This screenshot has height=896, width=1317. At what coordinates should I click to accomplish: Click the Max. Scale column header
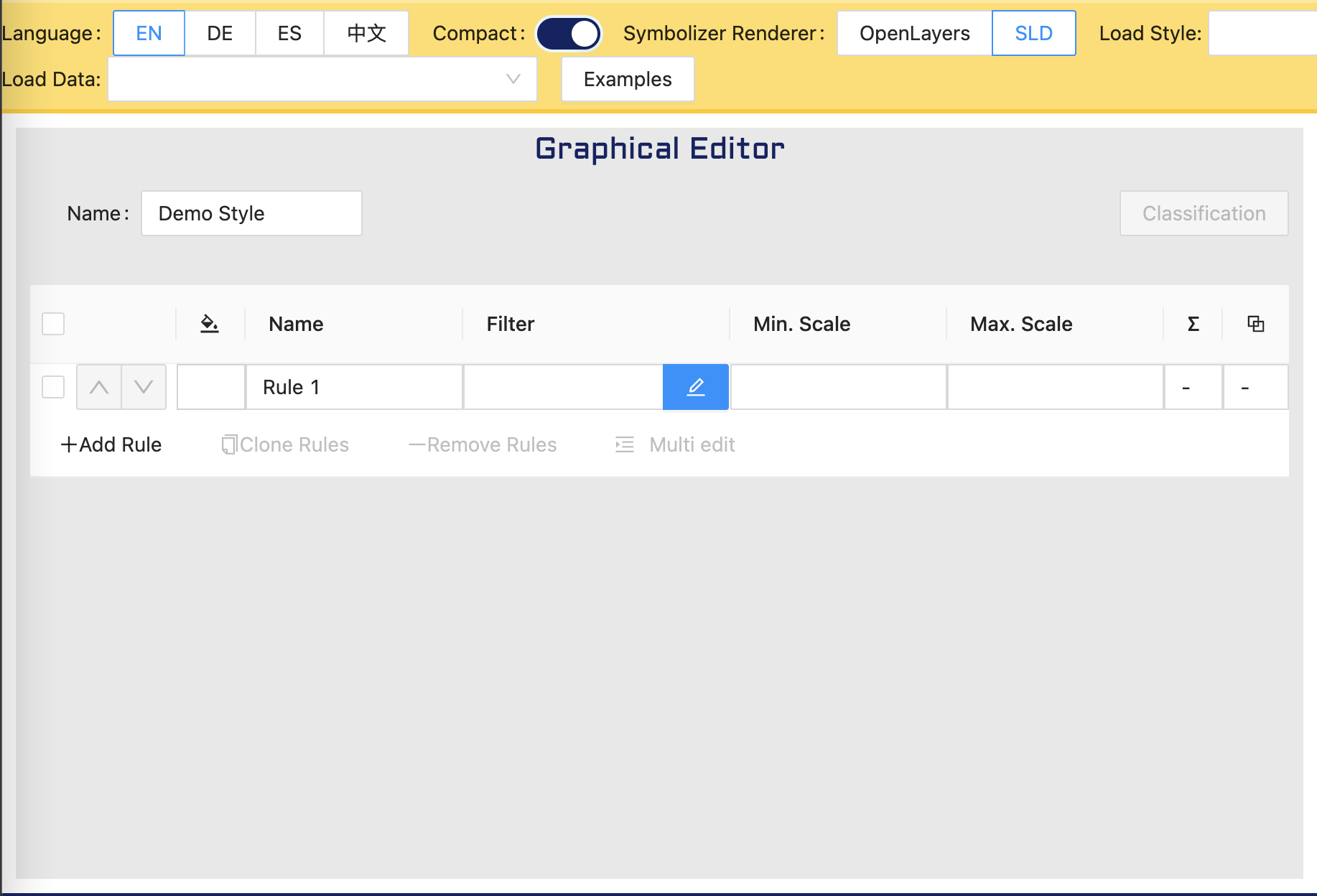[1021, 324]
